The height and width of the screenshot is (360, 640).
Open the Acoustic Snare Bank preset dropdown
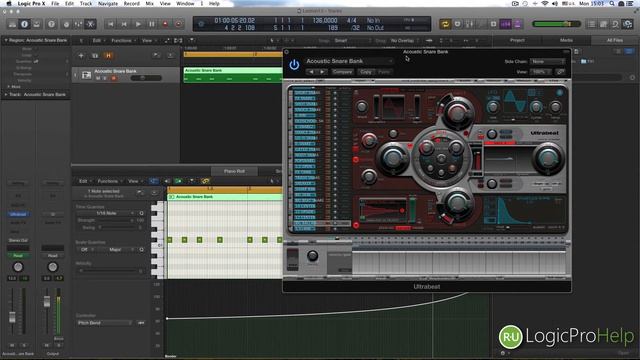tap(349, 61)
